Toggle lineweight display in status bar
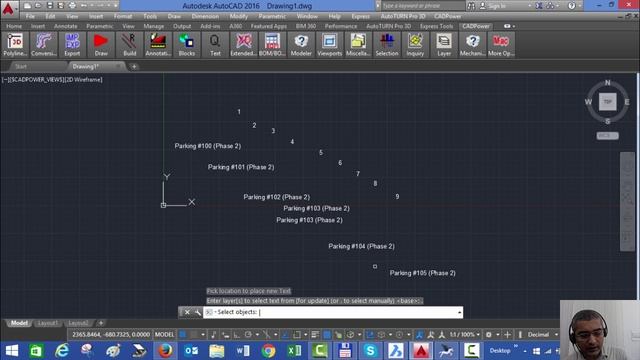Image resolution: width=640 pixels, height=360 pixels. click(x=315, y=335)
